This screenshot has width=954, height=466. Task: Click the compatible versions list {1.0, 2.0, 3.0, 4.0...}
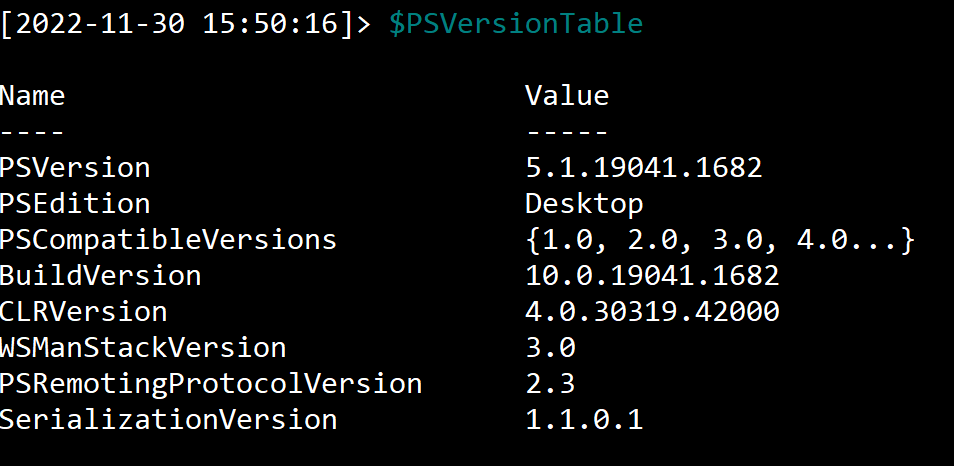(x=720, y=240)
